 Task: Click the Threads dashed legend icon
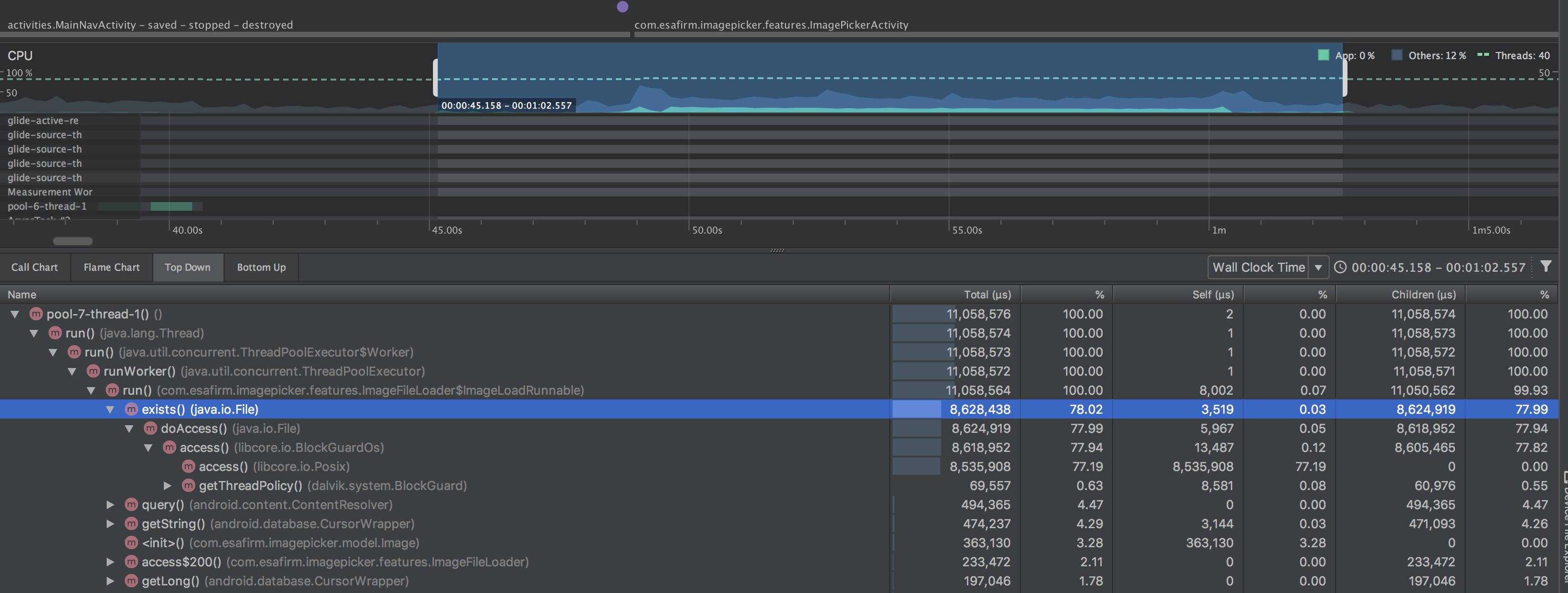1483,55
